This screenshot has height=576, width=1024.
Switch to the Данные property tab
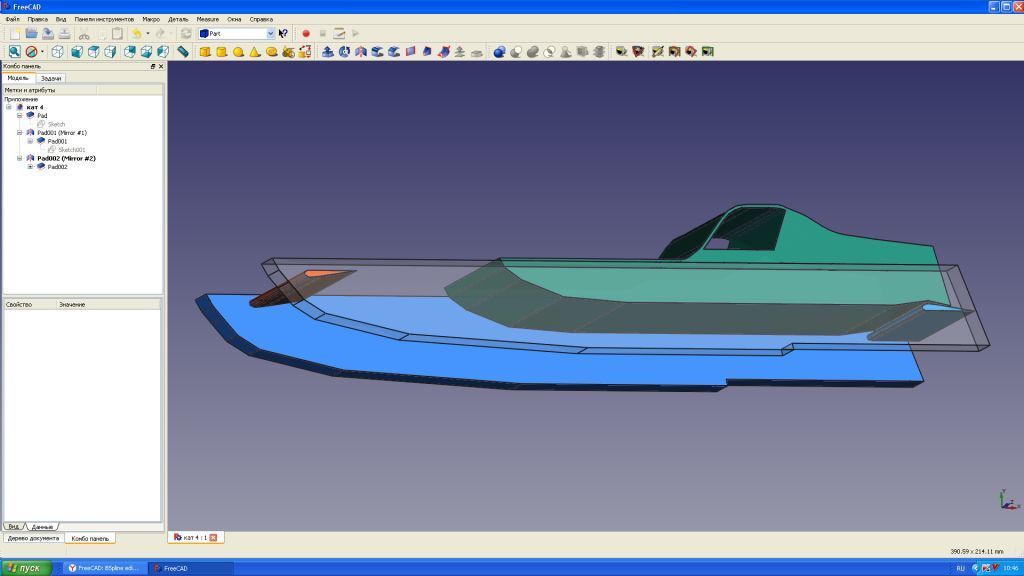[x=42, y=526]
